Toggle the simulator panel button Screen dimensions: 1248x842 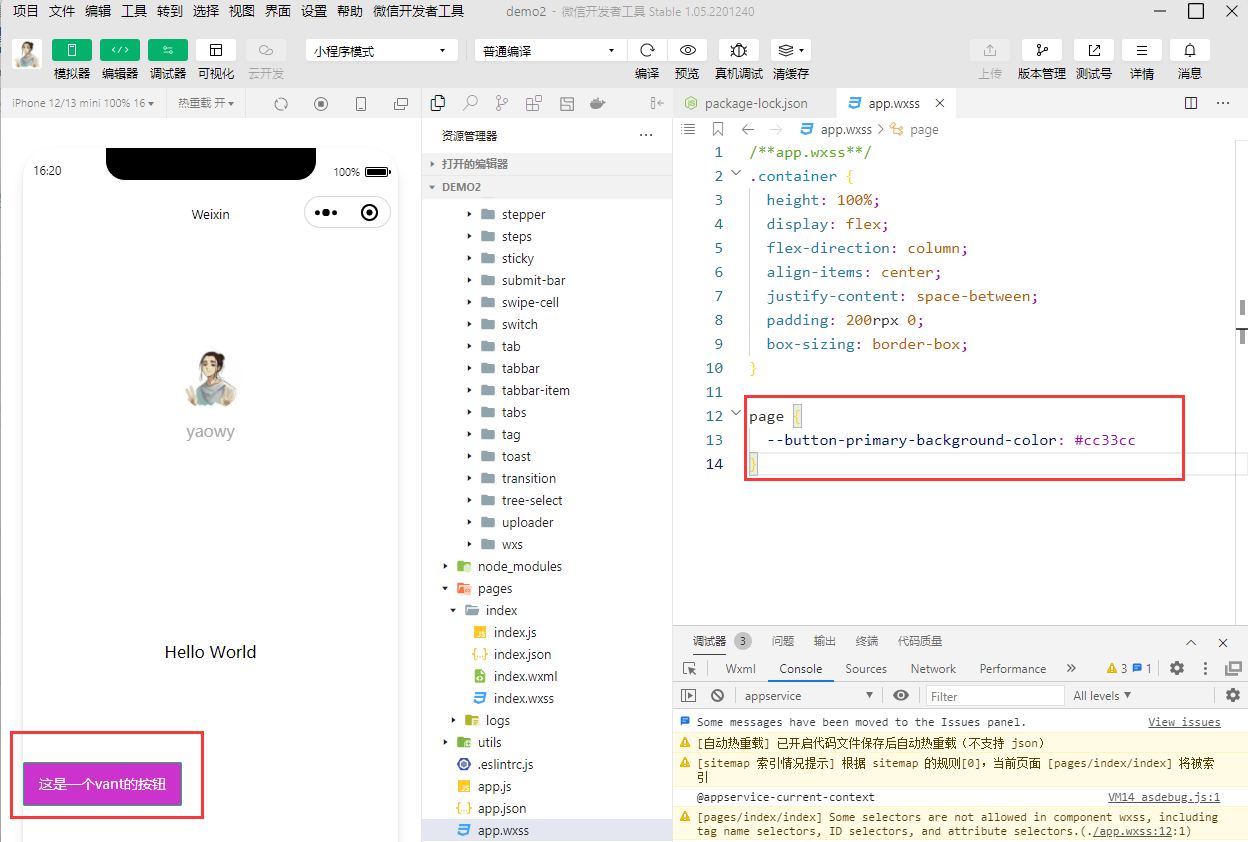point(72,50)
